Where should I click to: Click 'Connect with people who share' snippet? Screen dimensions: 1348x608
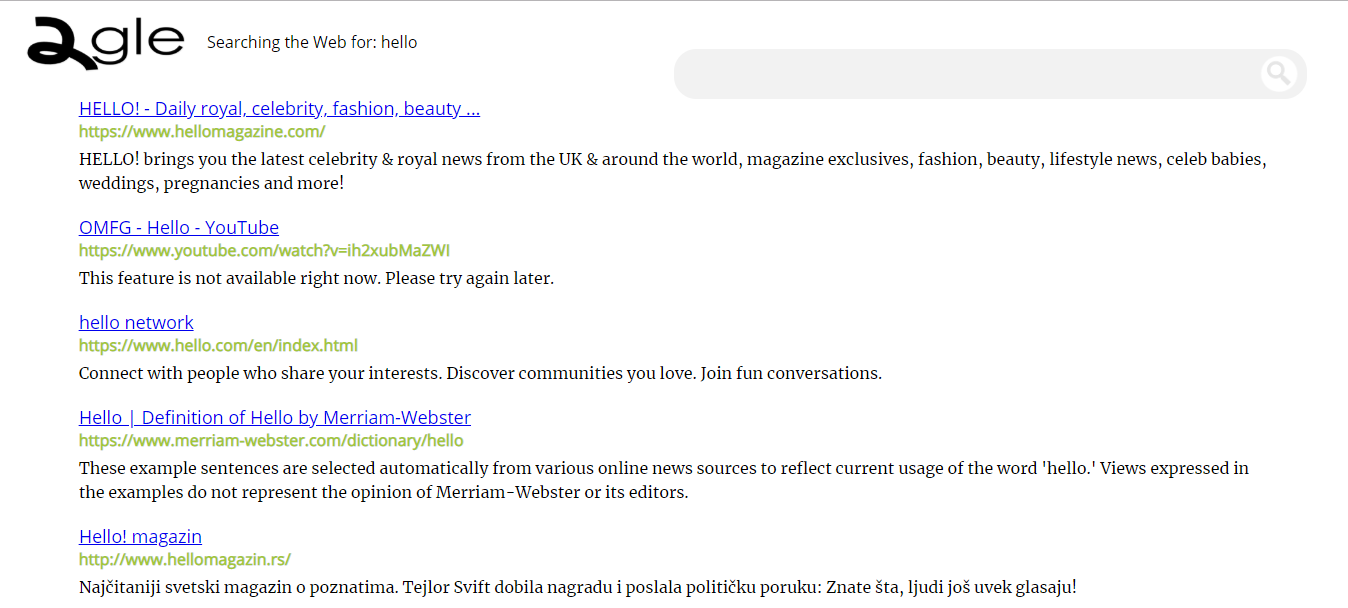pyautogui.click(x=480, y=373)
